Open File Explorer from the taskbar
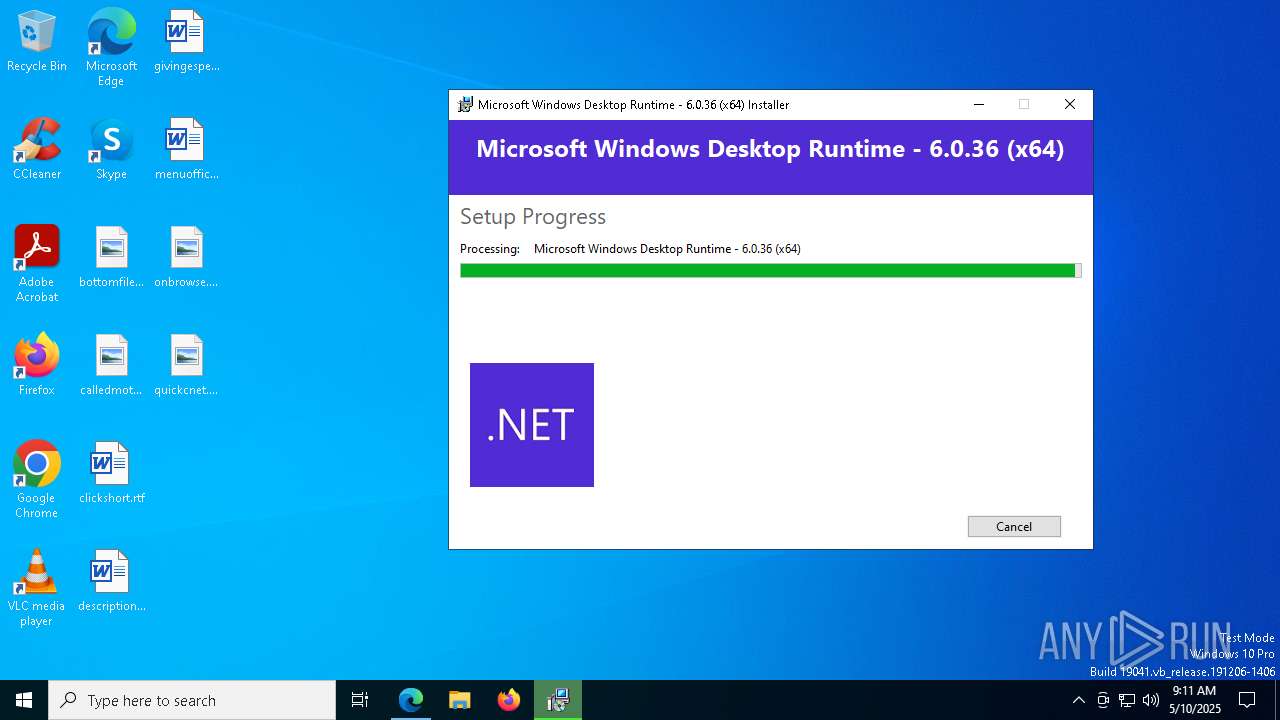 460,700
